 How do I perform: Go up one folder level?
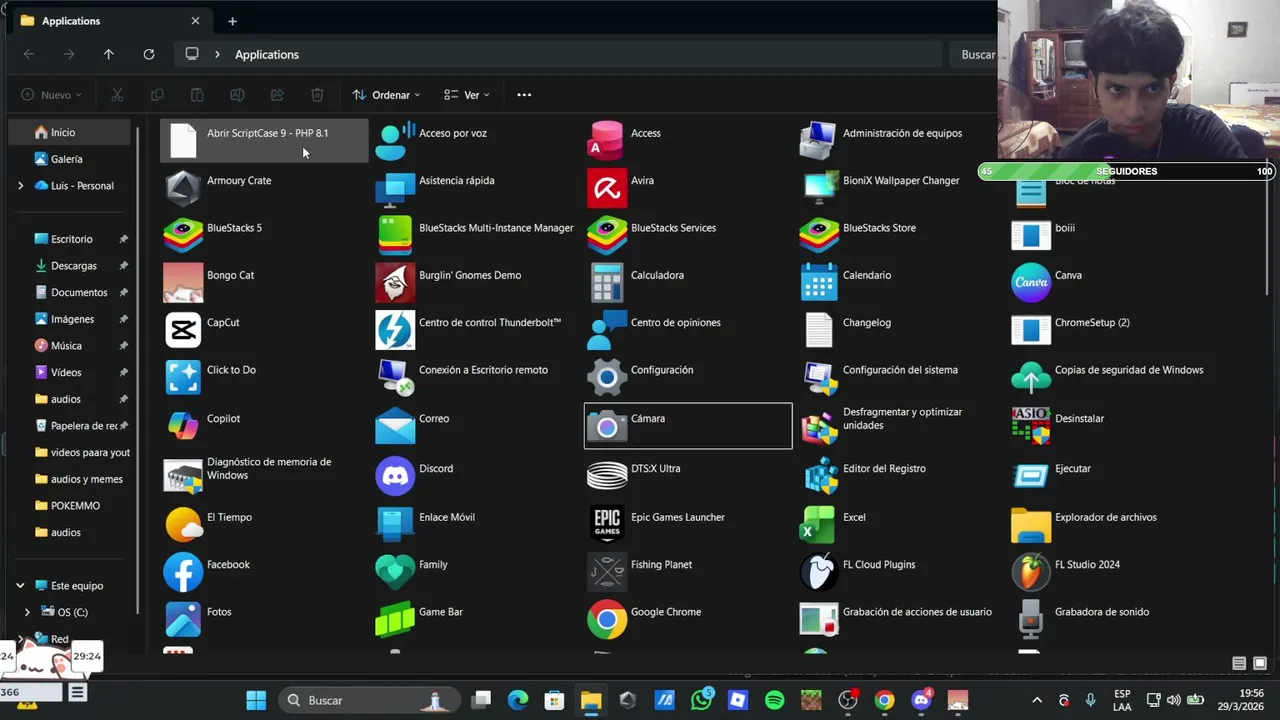point(109,55)
